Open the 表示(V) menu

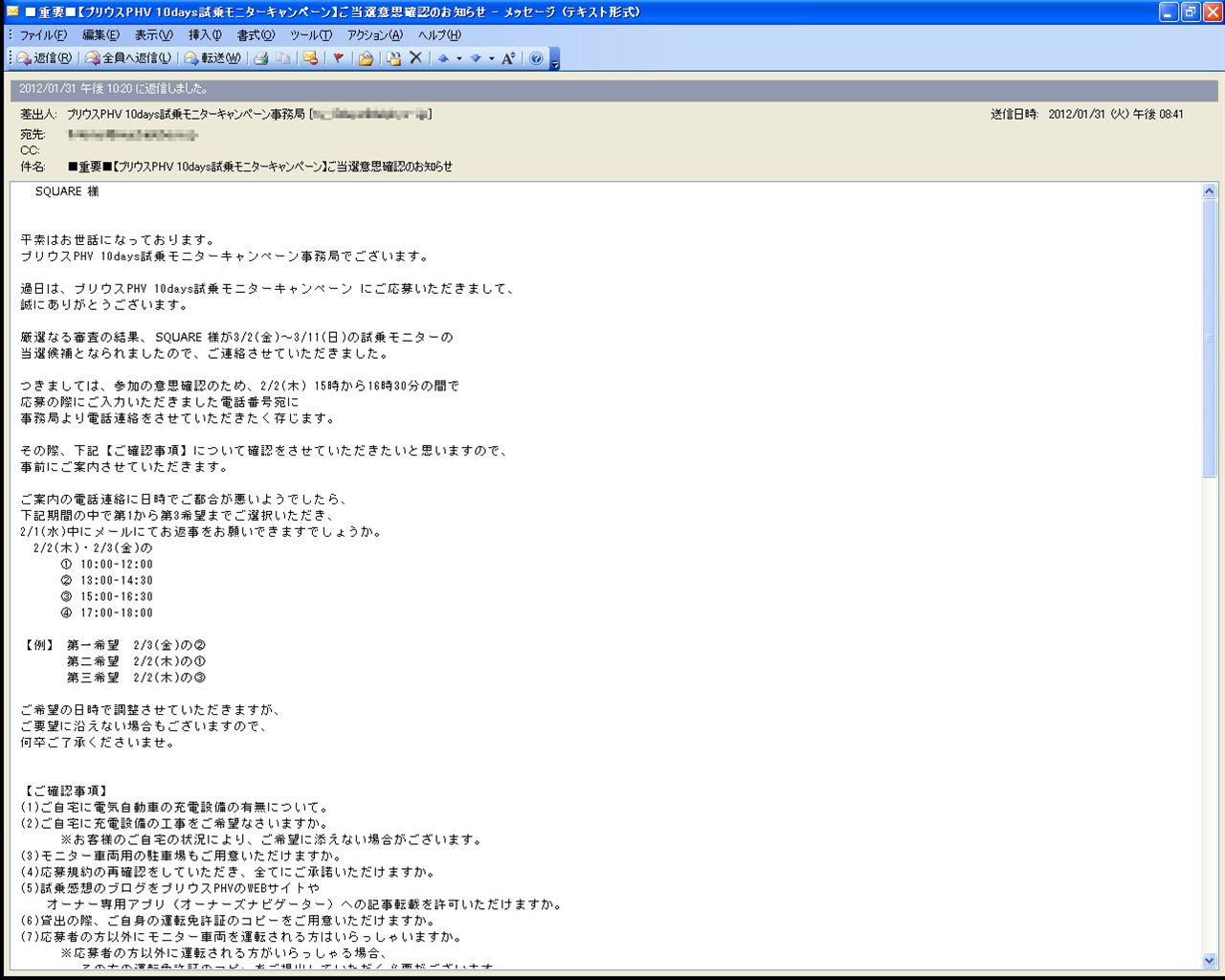(x=153, y=34)
